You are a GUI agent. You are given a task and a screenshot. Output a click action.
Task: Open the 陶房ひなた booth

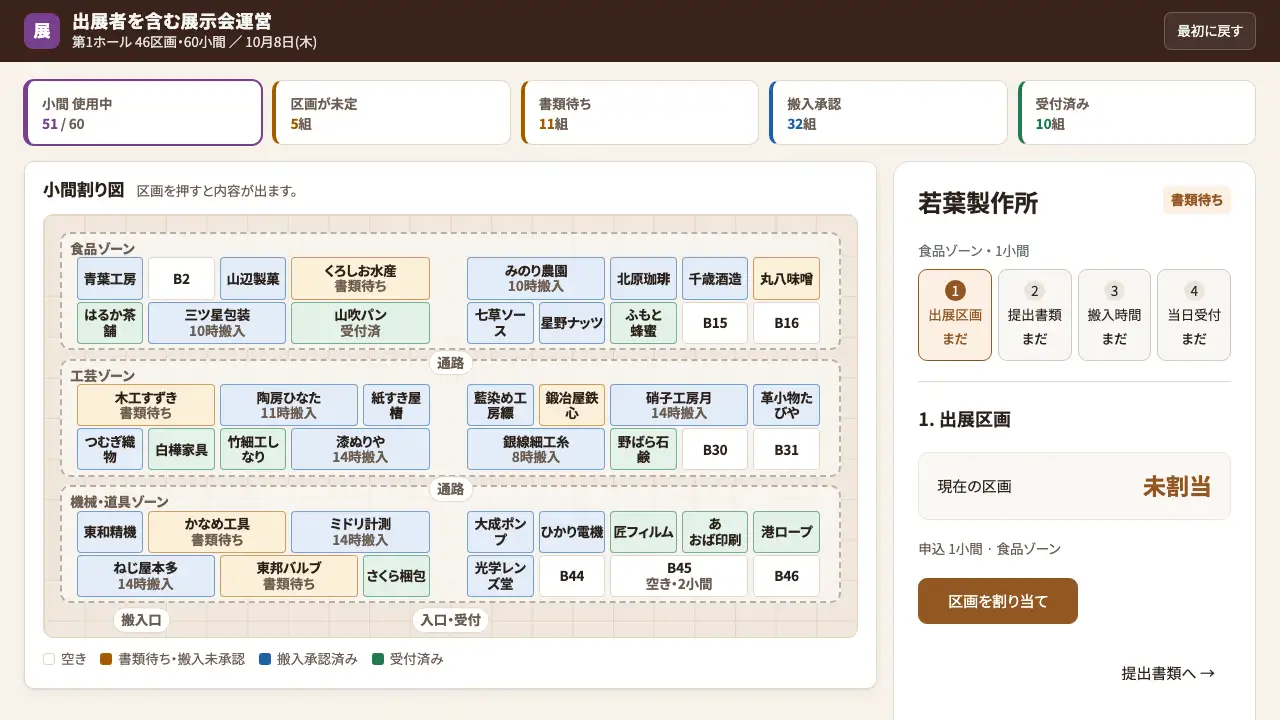[289, 405]
